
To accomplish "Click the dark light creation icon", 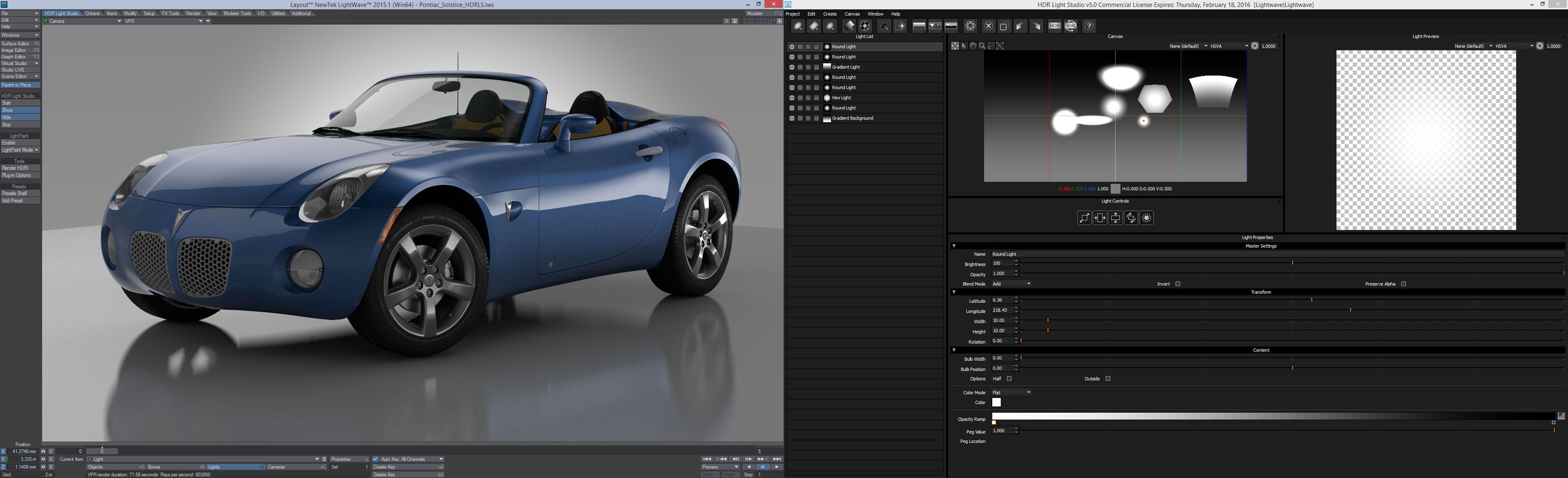I will [x=884, y=25].
